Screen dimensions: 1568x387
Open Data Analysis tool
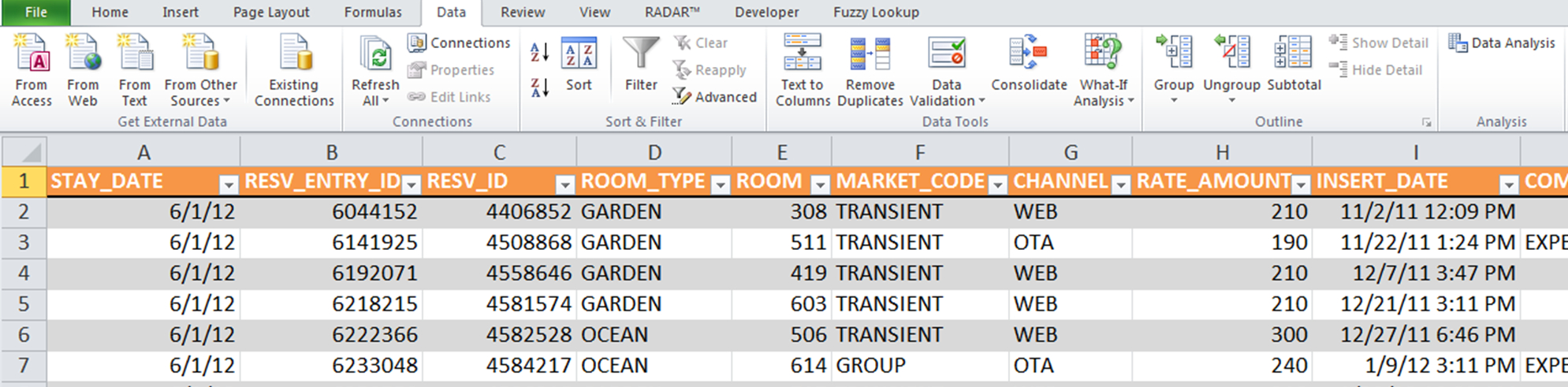1502,43
